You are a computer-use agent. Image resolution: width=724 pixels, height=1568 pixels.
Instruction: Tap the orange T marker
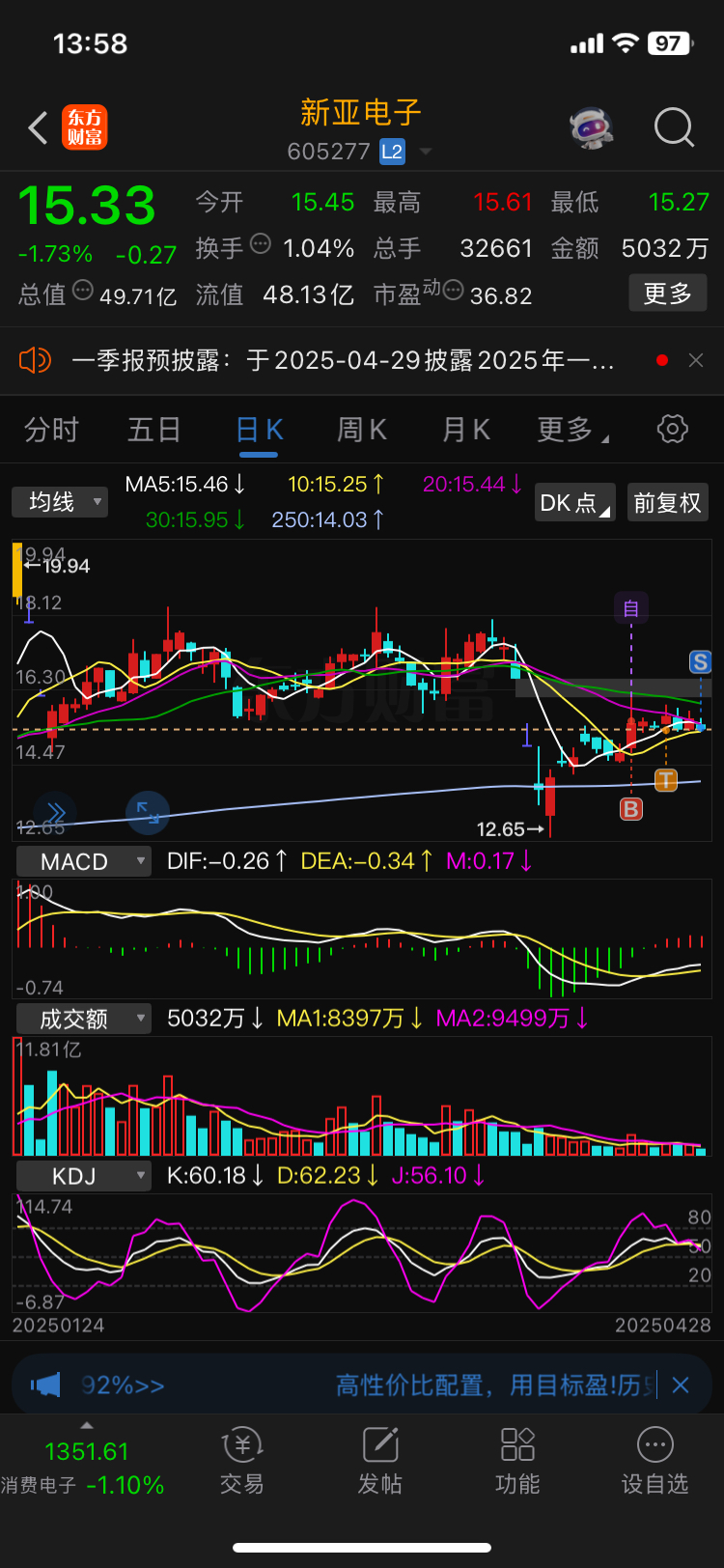tap(666, 780)
